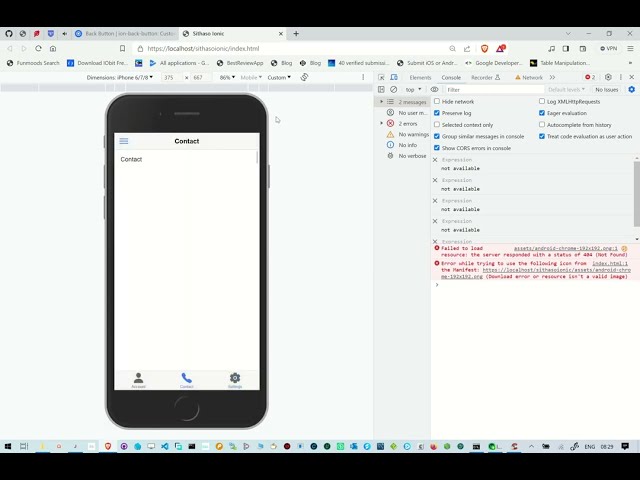Bookmark this page with the bookmark icon
This screenshot has height=480, width=640.
[122, 48]
